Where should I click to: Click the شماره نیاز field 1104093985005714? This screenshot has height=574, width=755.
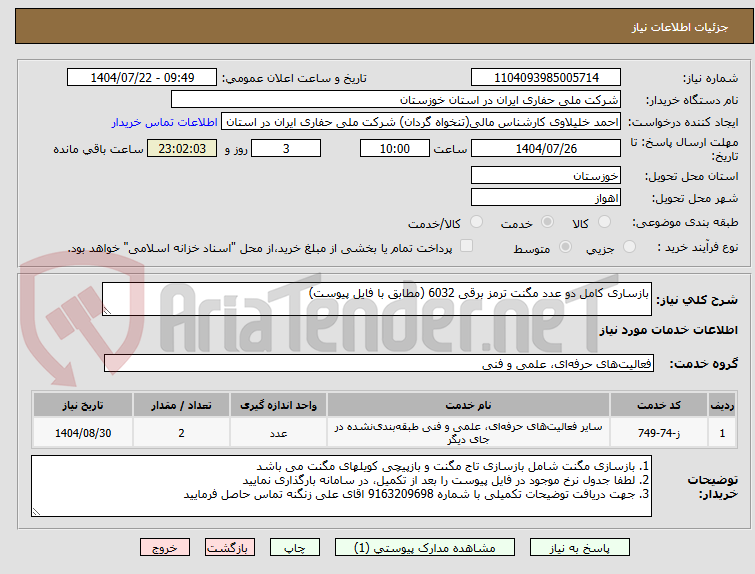pyautogui.click(x=546, y=78)
